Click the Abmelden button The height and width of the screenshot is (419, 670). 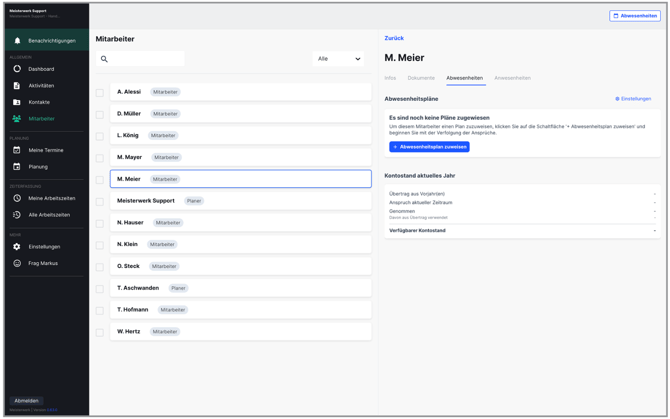(26, 401)
